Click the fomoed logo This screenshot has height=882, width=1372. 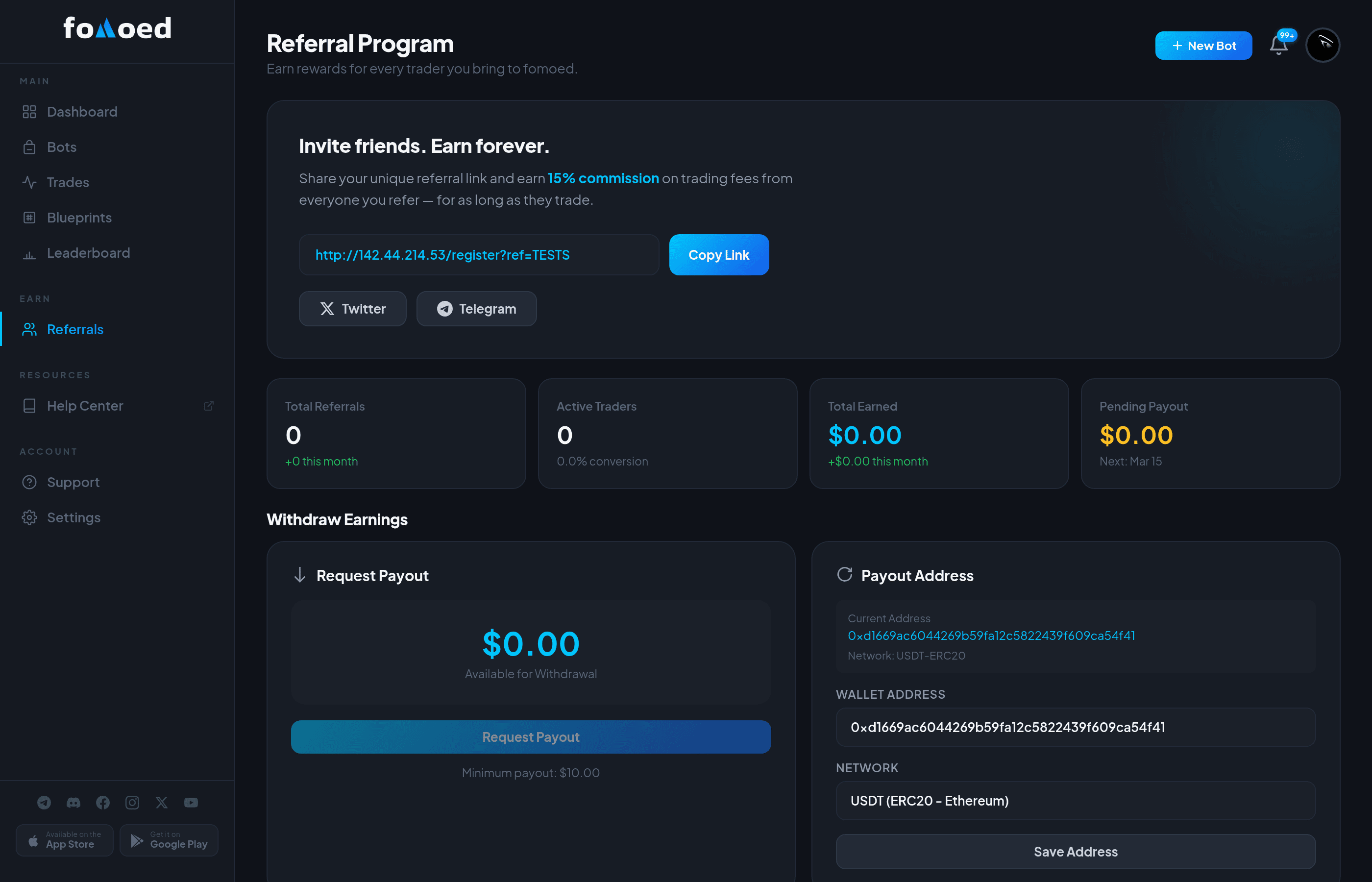coord(118,28)
